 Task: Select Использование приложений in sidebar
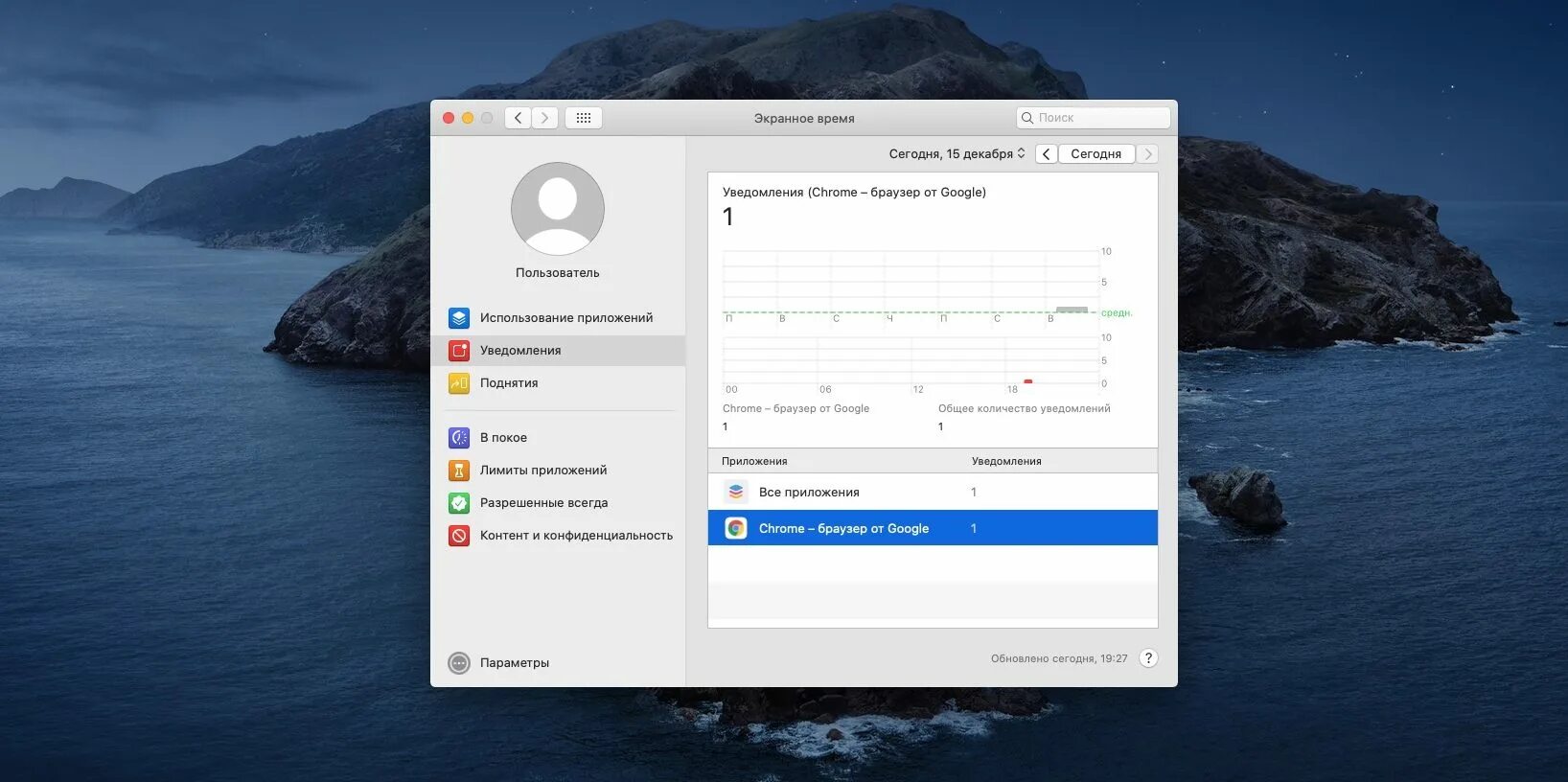566,317
